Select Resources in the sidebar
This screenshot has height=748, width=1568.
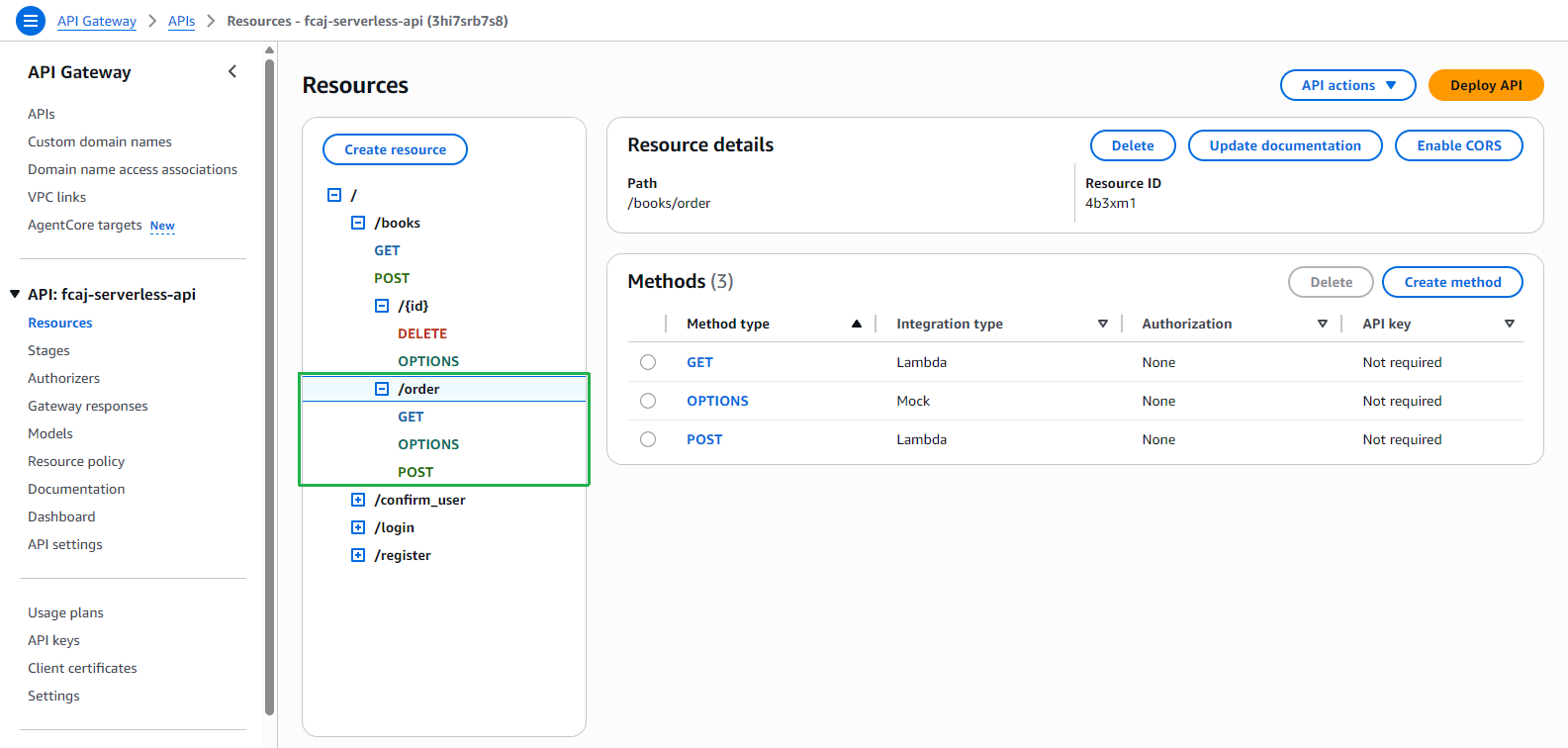(x=60, y=323)
